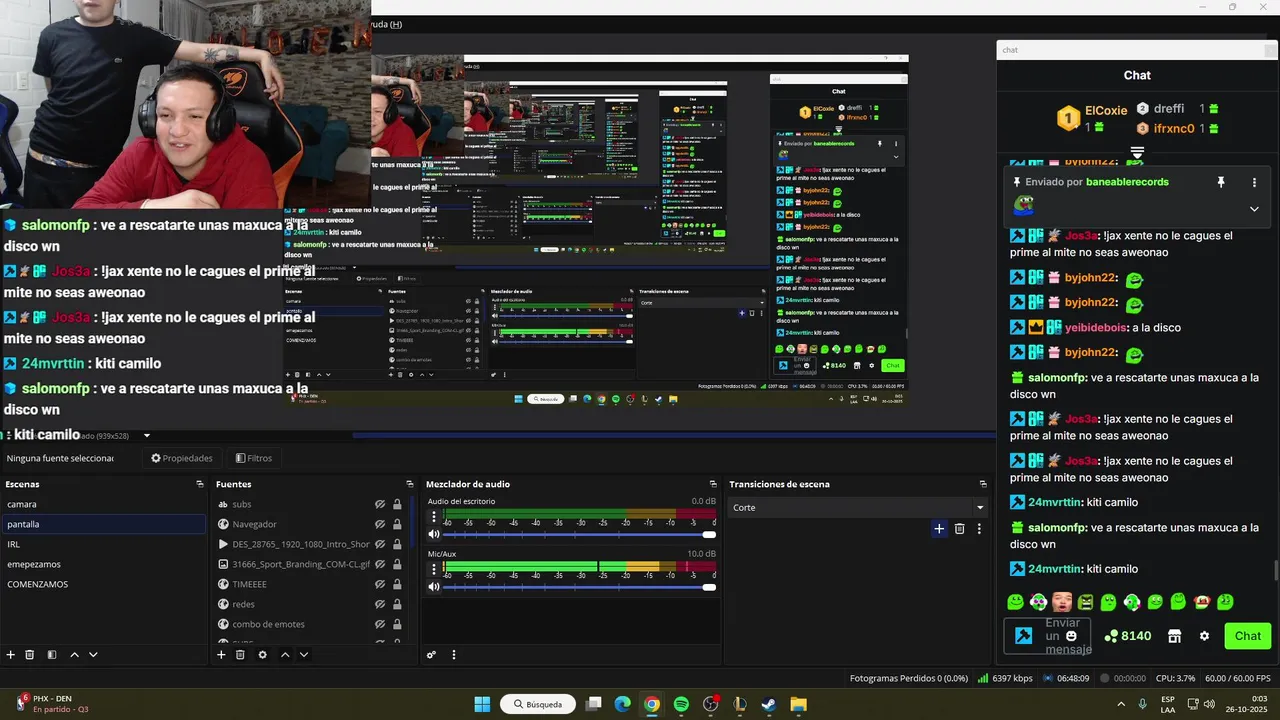Collapse gift leaderboard handle in chat
The image size is (1280, 720).
pyautogui.click(x=1137, y=152)
